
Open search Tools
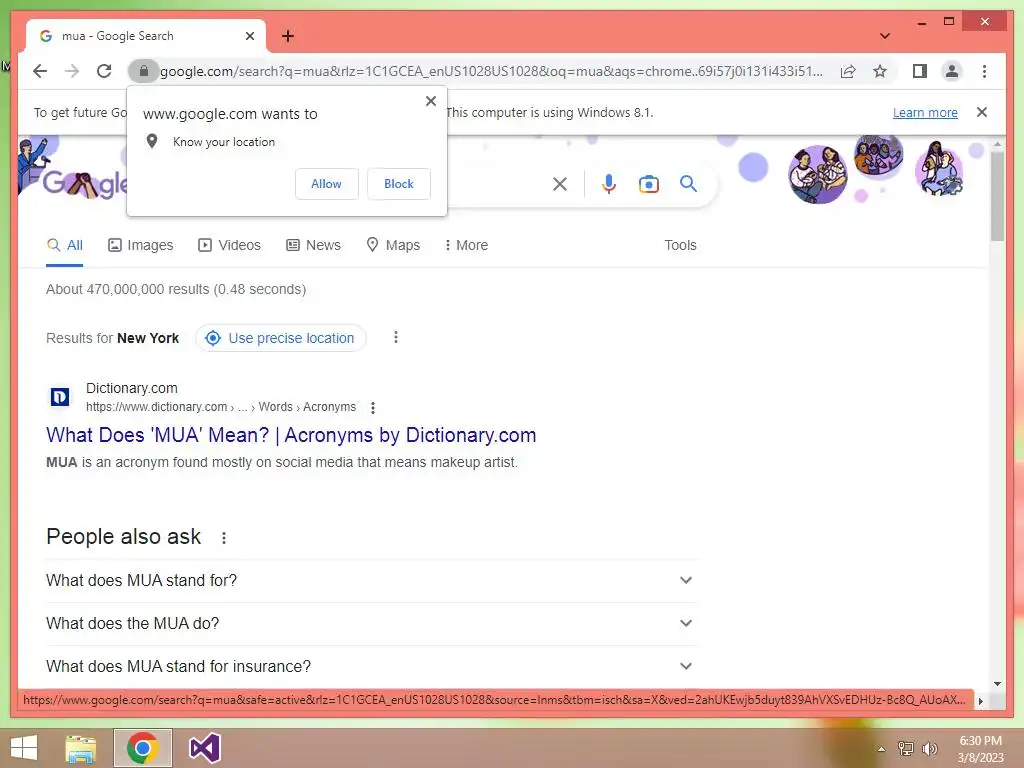[x=680, y=245]
